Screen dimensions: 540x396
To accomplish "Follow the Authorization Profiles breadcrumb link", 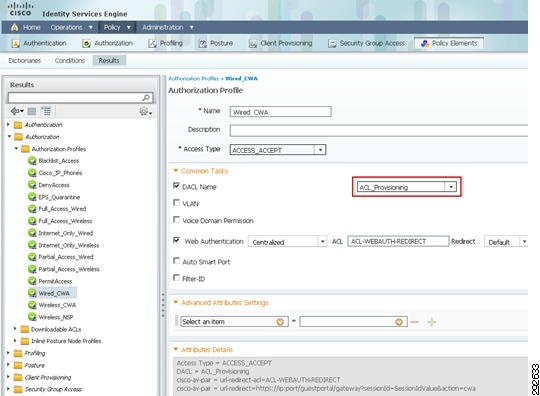I will tap(193, 79).
